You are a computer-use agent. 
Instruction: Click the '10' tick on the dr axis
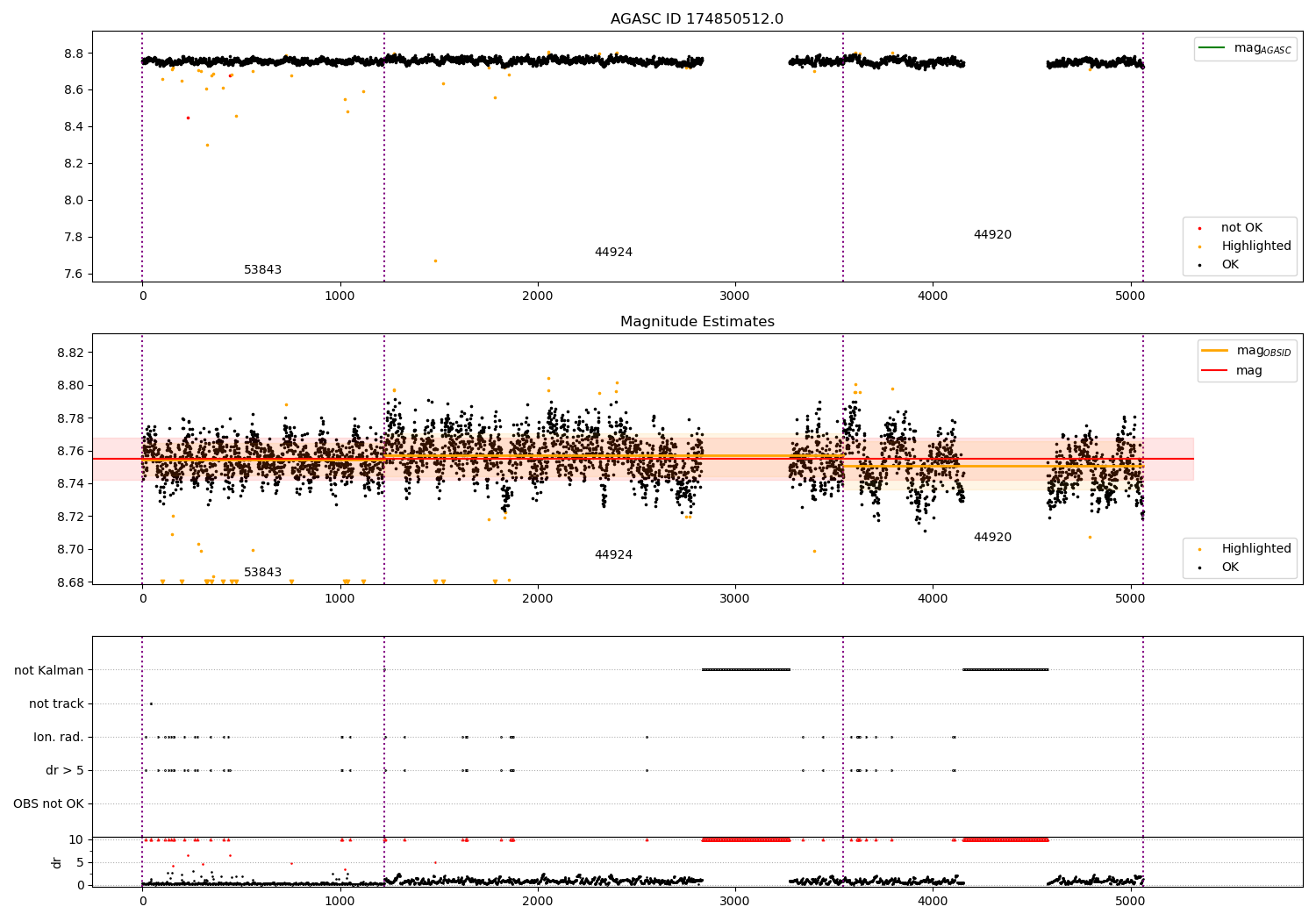(76, 840)
